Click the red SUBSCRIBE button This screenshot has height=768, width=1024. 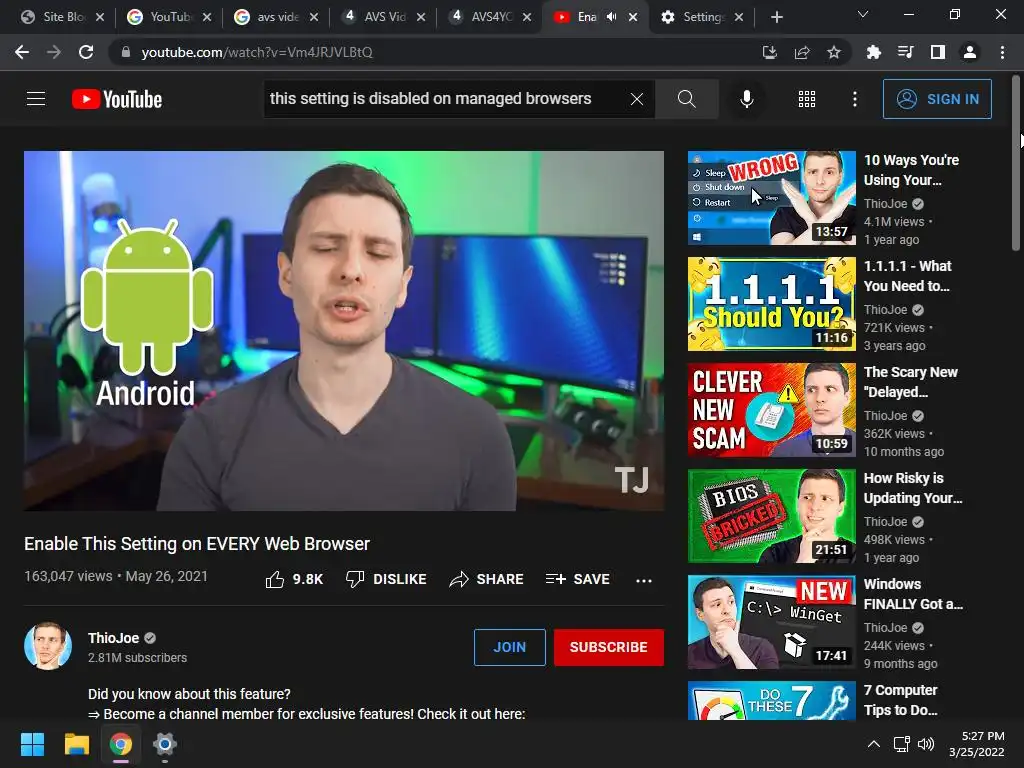[x=609, y=647]
